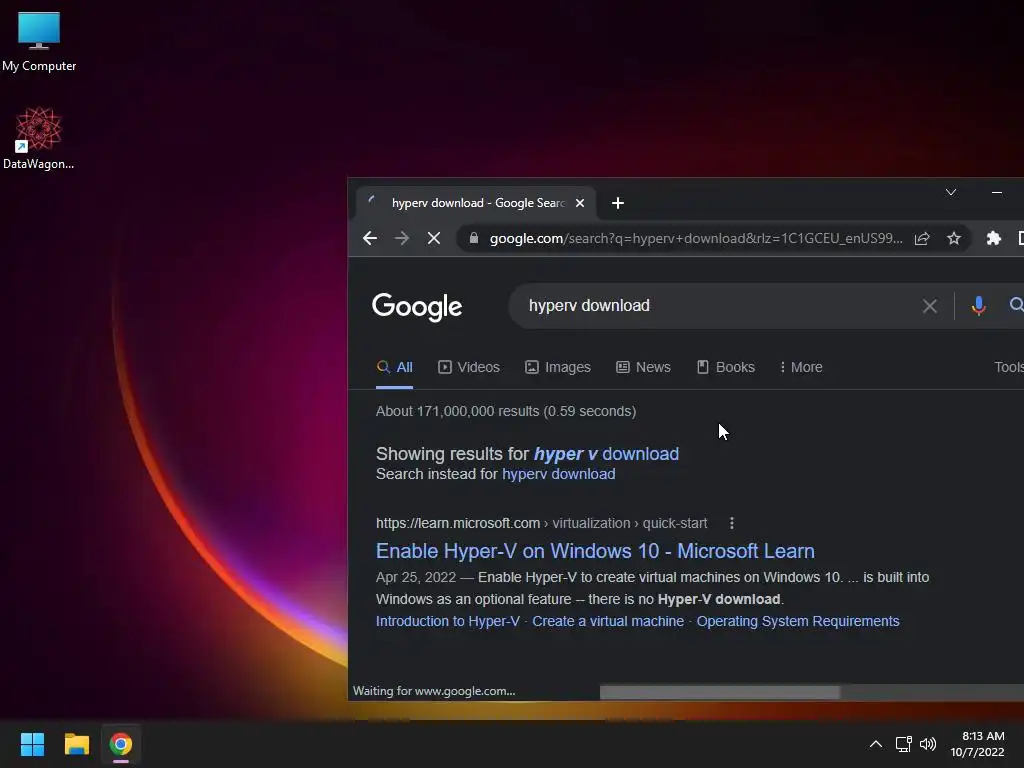Open 'Introduction to Hyper-V' sublink

[447, 621]
